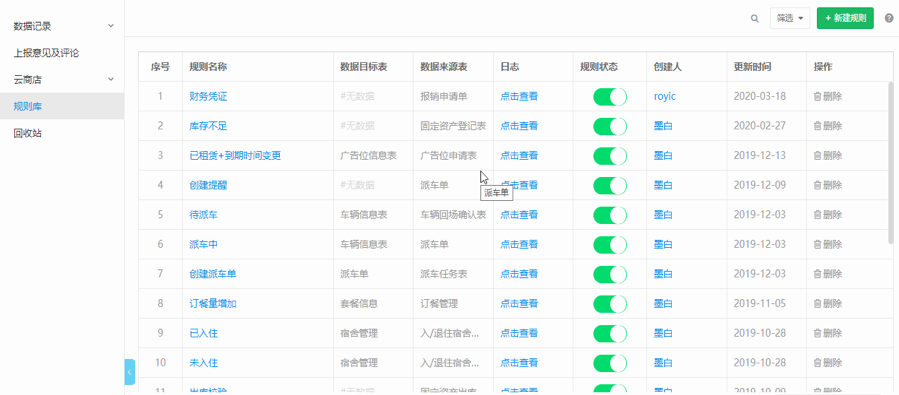Switch off the 待派车 rule
Viewport: 899px width, 395px height.
(610, 215)
